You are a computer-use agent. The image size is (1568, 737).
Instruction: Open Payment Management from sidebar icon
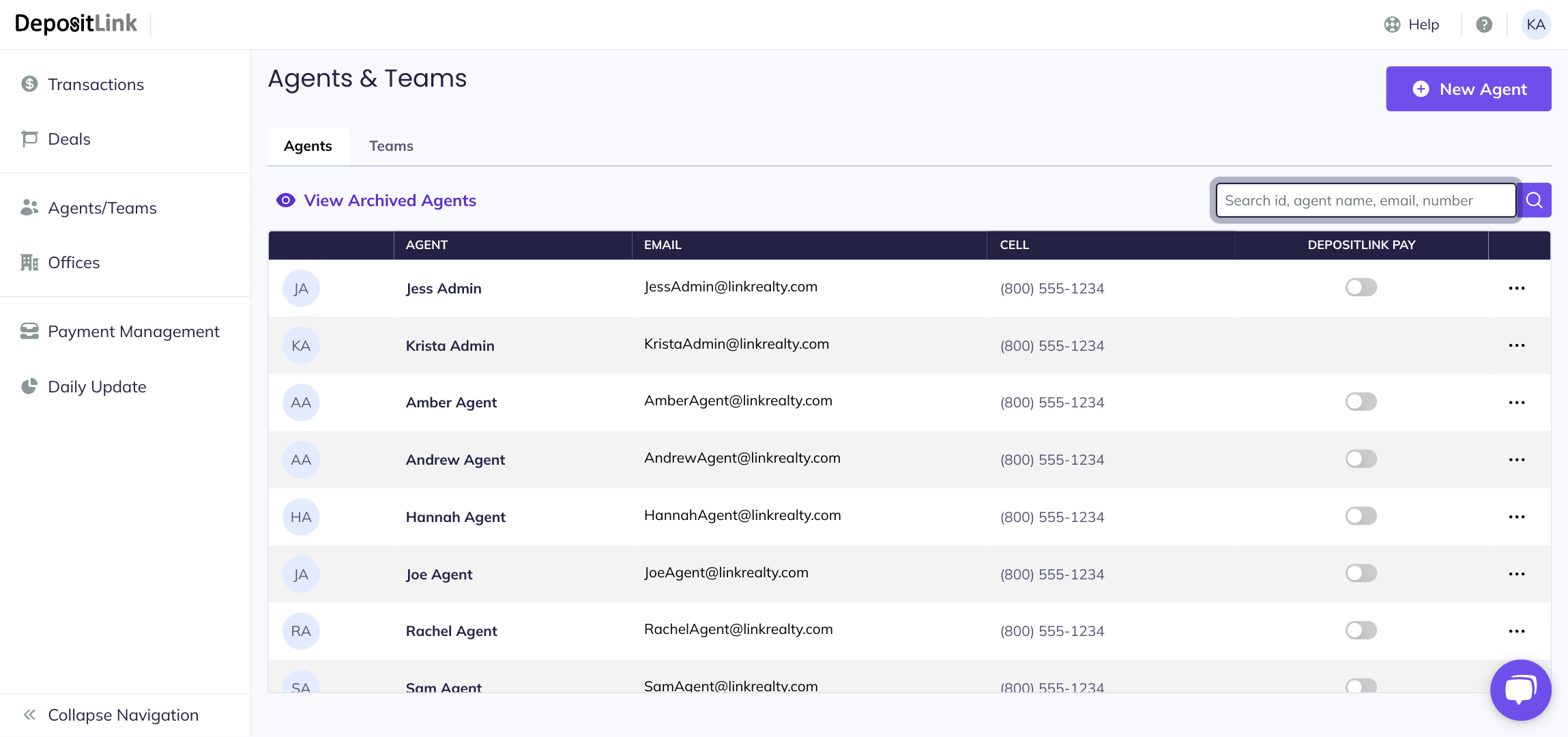[29, 331]
